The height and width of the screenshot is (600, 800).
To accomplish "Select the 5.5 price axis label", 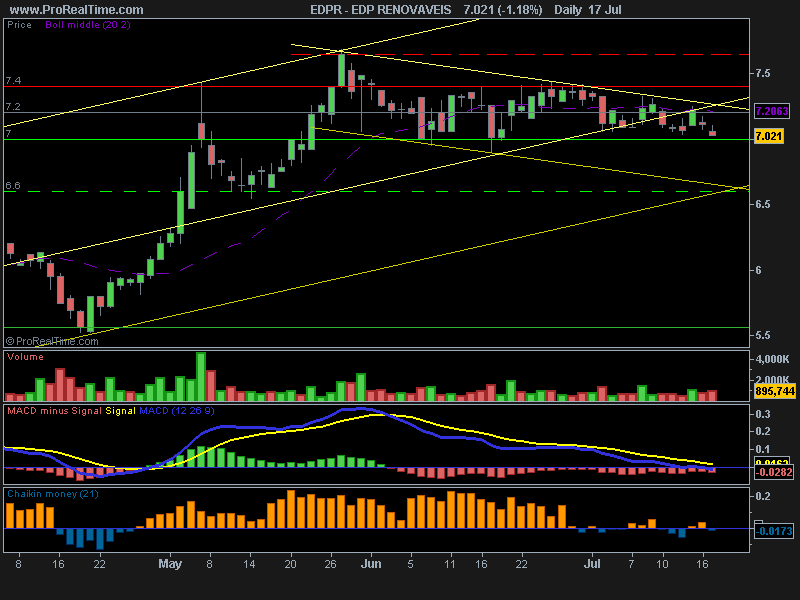I will [762, 336].
